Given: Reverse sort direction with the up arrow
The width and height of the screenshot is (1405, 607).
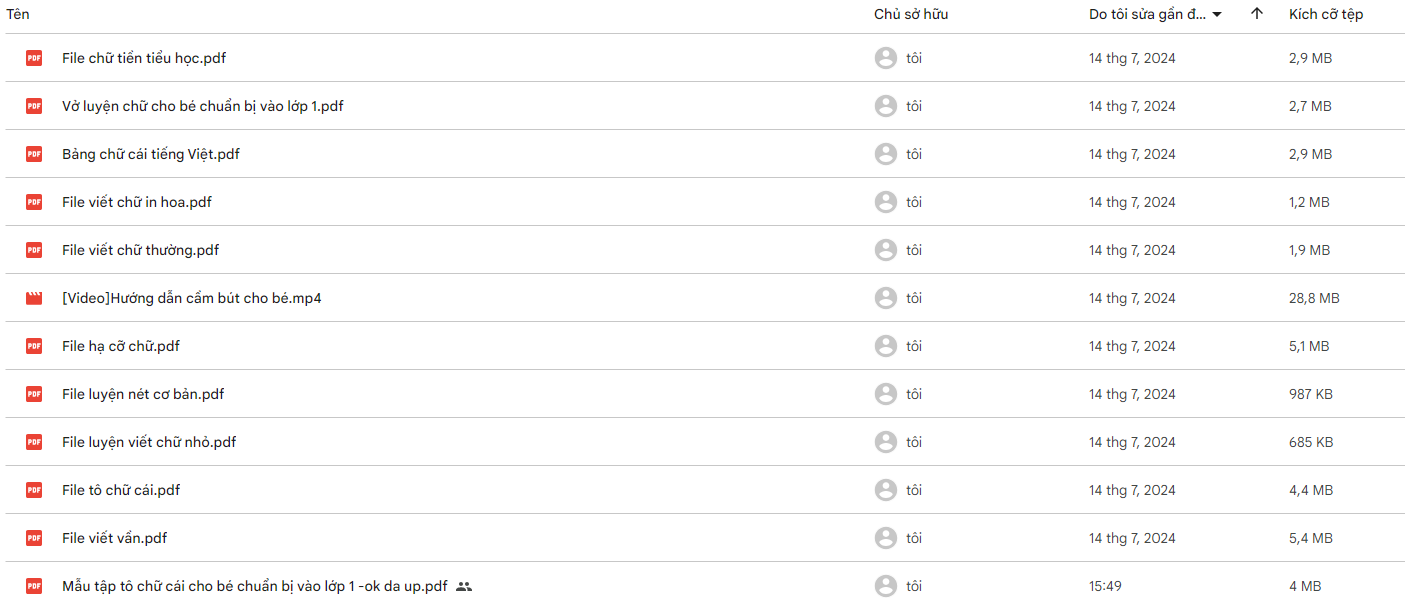Looking at the screenshot, I should tap(1257, 14).
